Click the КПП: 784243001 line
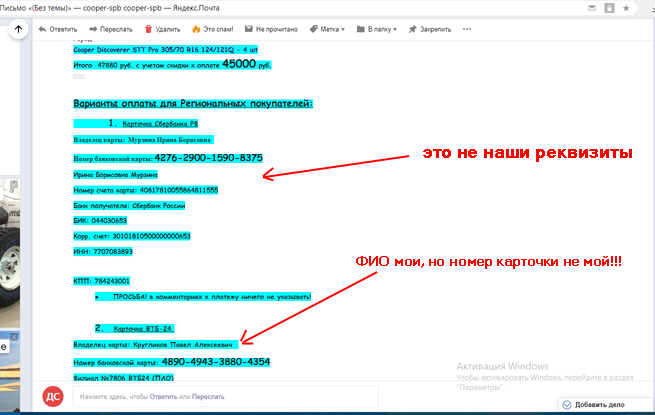 [102, 281]
